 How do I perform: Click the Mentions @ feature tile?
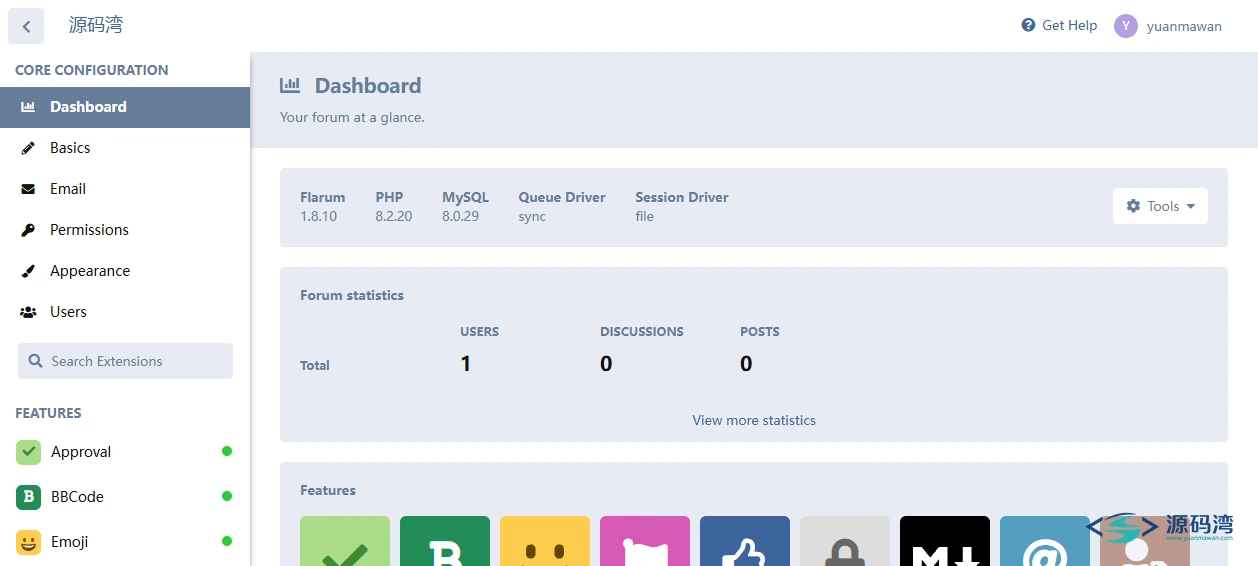[x=1045, y=541]
